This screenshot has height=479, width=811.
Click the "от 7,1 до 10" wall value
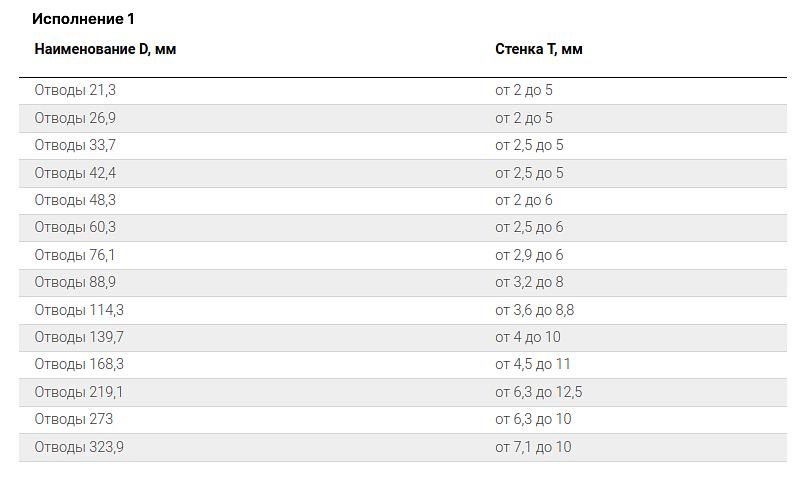tap(533, 447)
